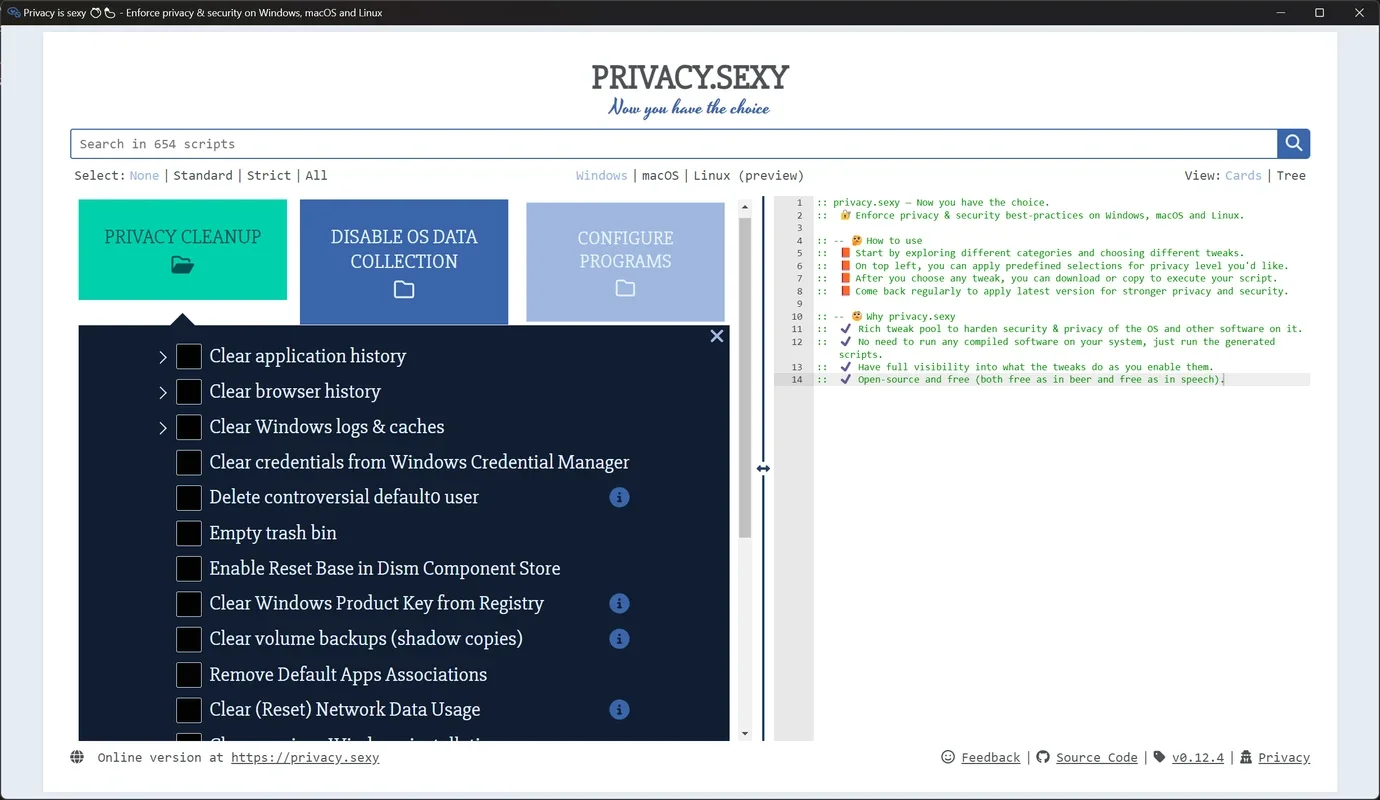Open the Configure Programs folder icon
The height and width of the screenshot is (800, 1380).
(x=625, y=288)
